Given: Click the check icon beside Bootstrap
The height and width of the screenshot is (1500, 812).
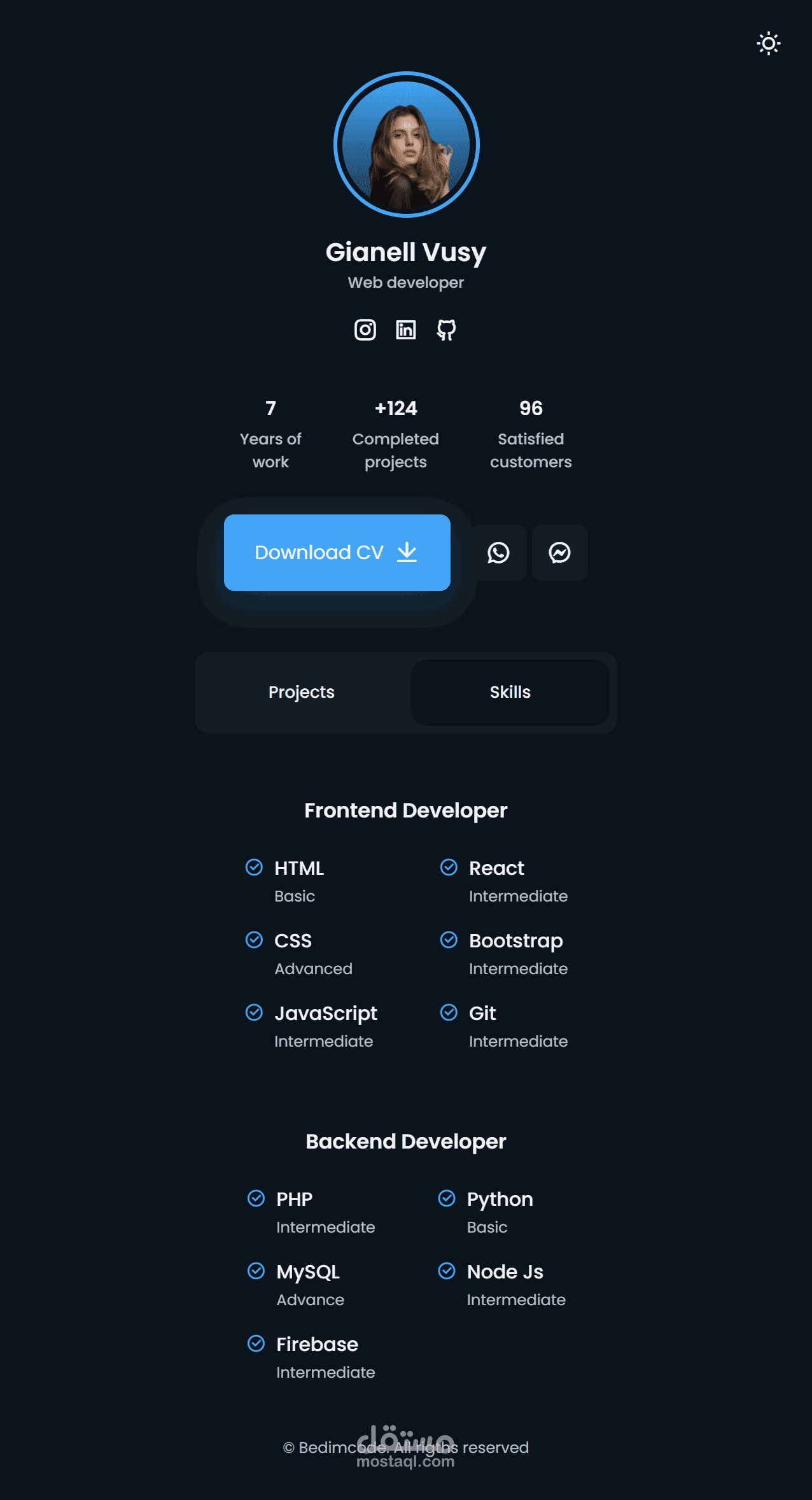Looking at the screenshot, I should tap(449, 940).
